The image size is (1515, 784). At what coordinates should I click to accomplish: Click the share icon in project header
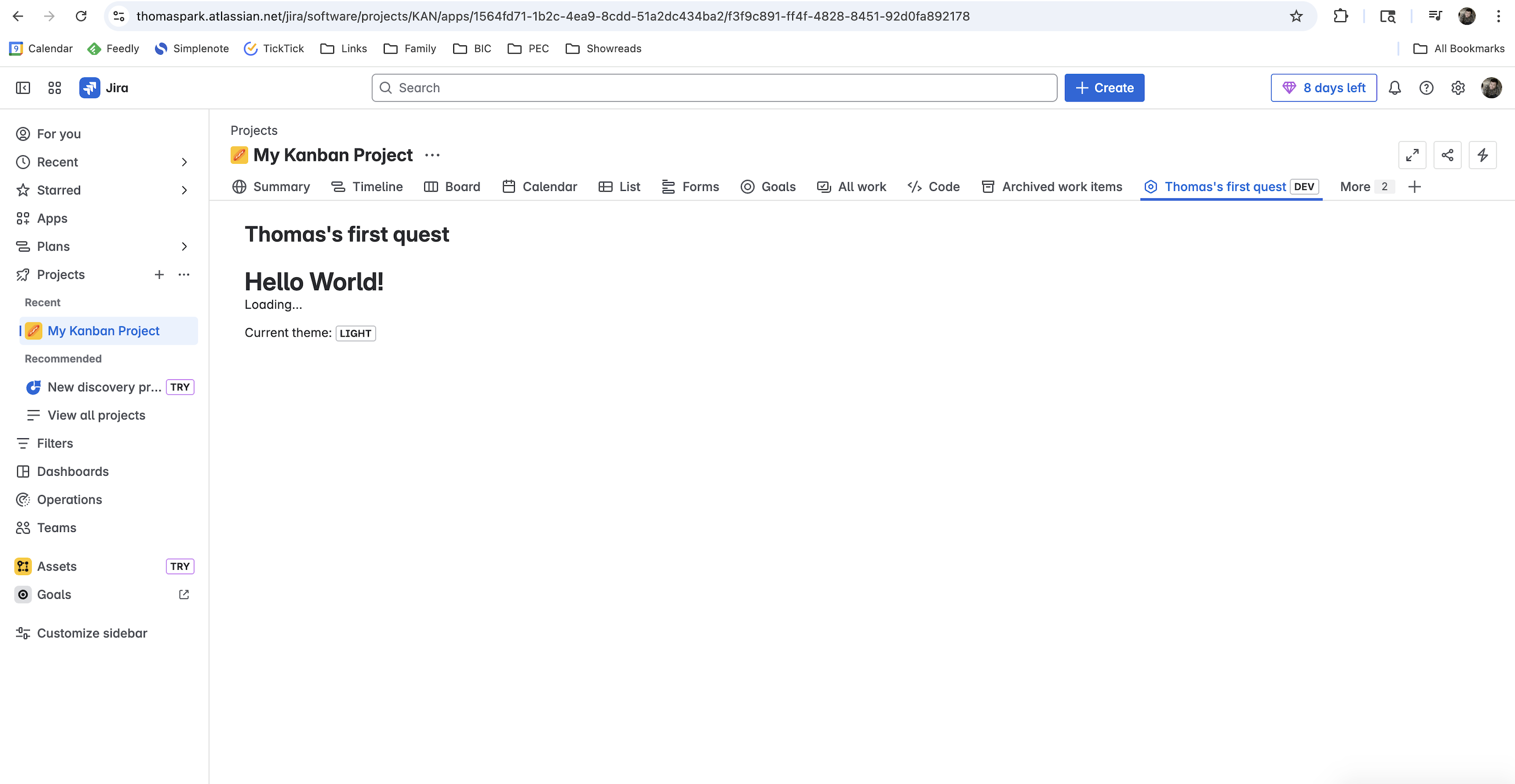pos(1448,155)
